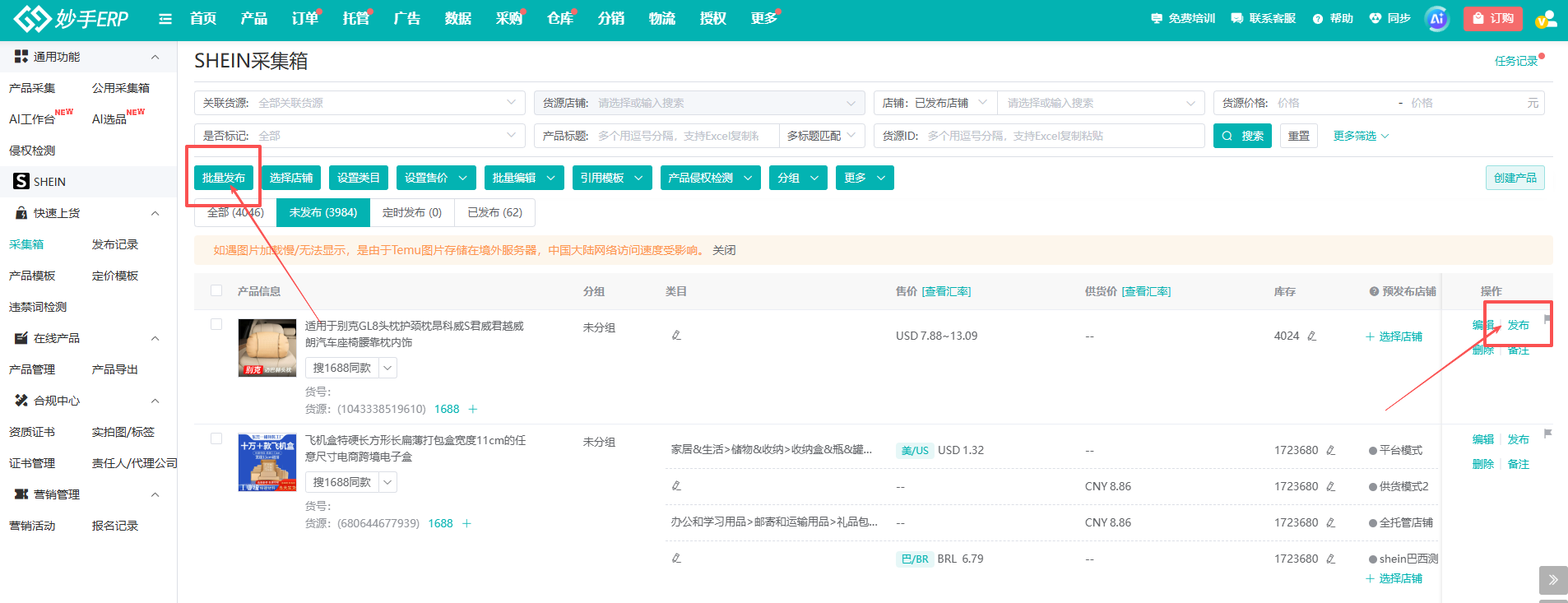Open 违禁词检测 in the sidebar
Viewport: 1568px width, 603px height.
tap(38, 307)
